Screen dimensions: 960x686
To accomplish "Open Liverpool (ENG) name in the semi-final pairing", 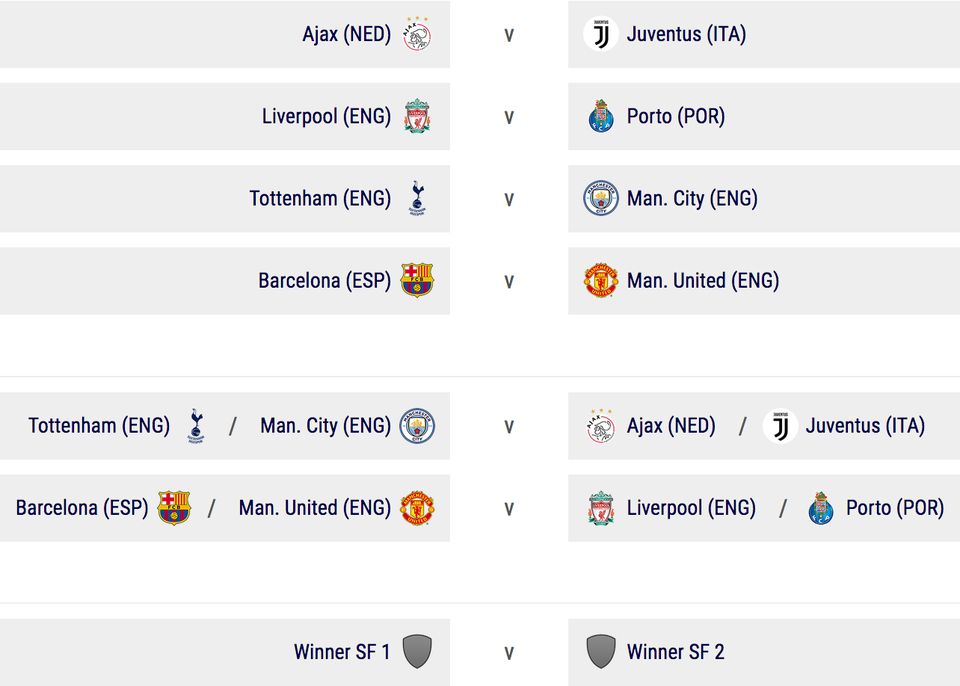I will (691, 508).
